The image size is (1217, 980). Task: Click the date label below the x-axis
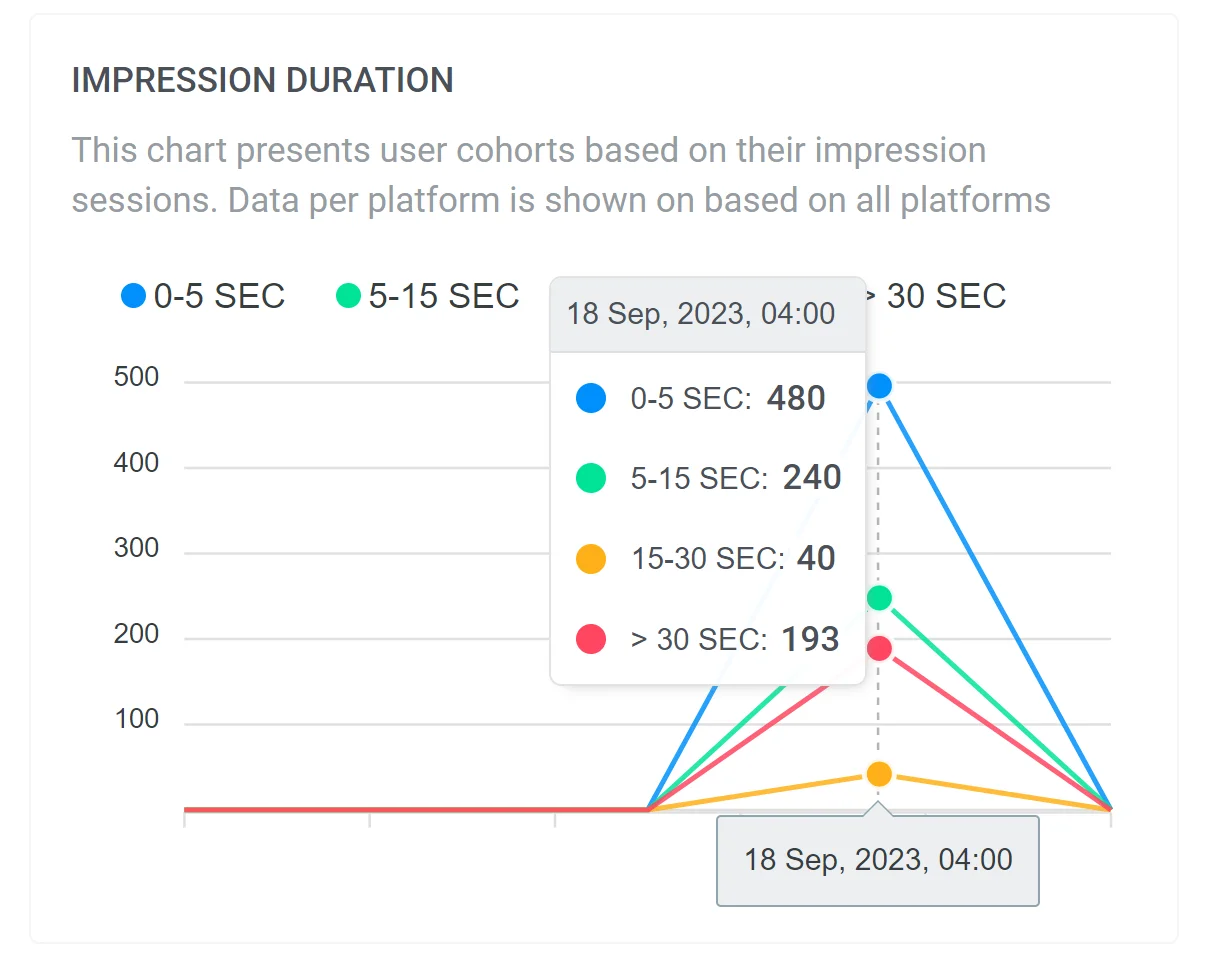878,860
